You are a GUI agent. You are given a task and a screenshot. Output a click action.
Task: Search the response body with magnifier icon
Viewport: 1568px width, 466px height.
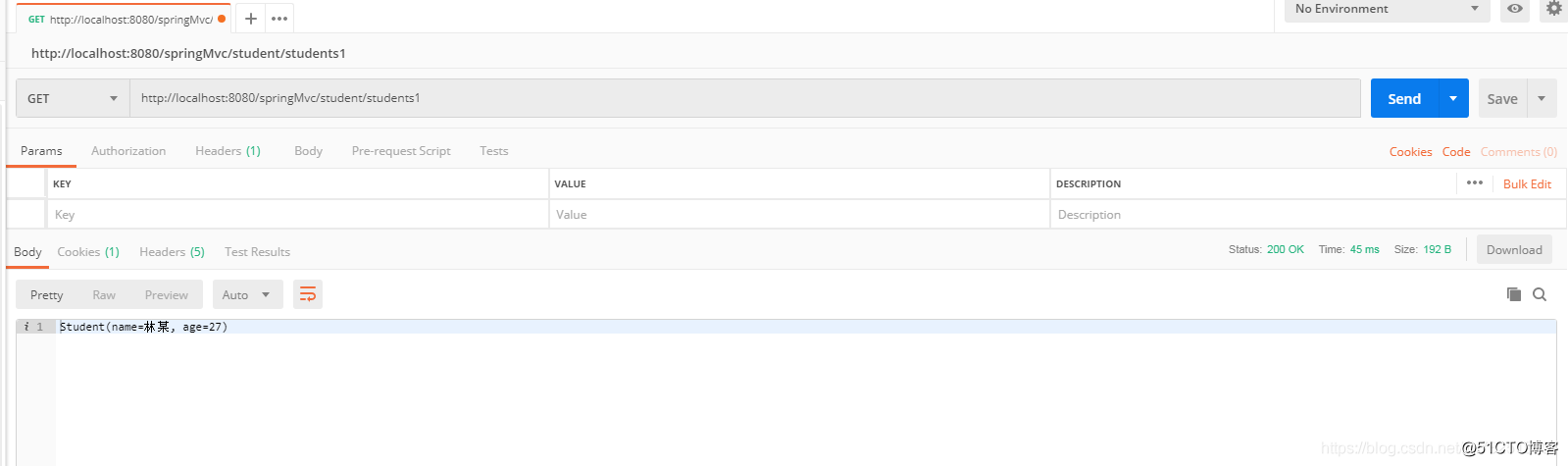point(1540,294)
